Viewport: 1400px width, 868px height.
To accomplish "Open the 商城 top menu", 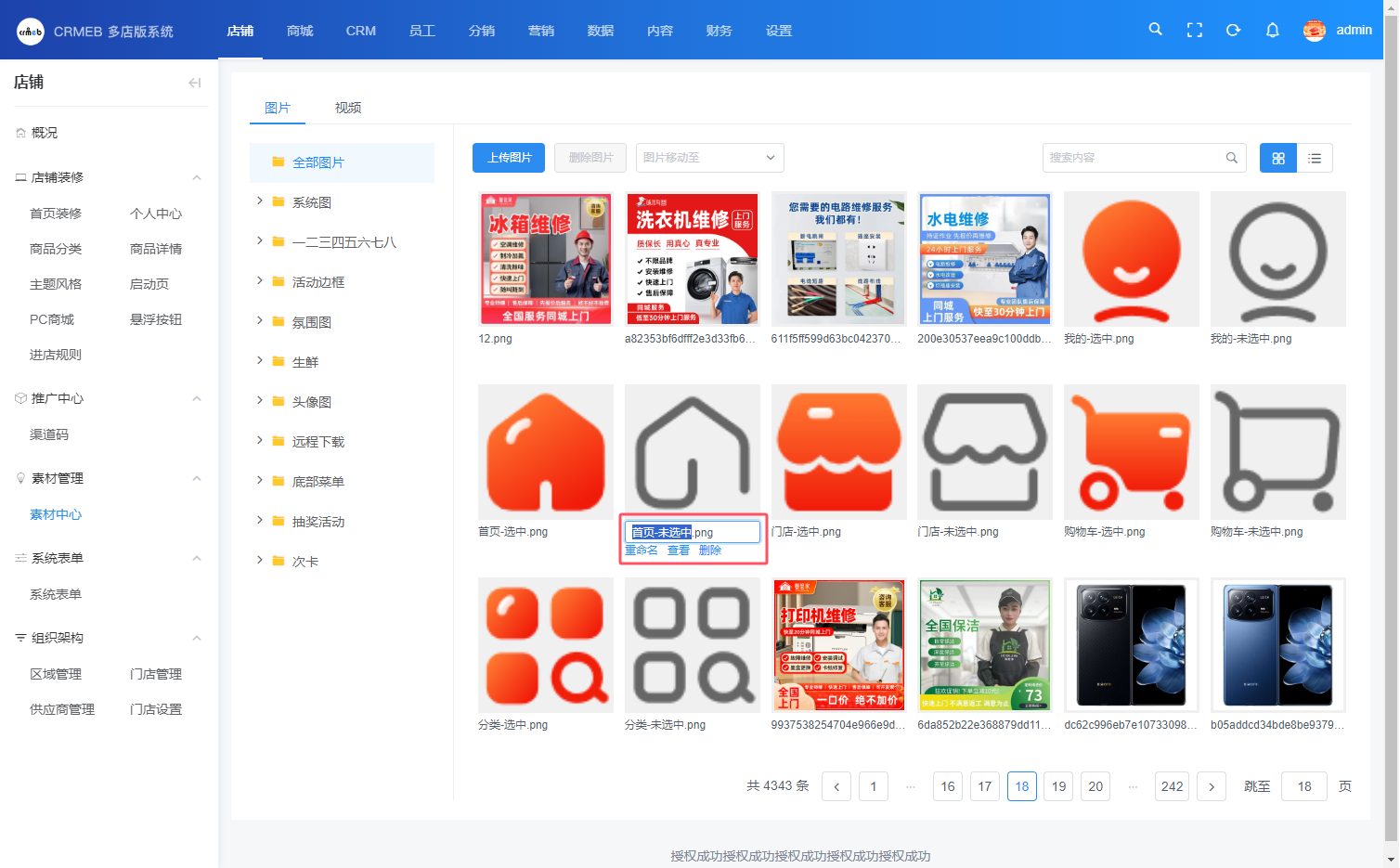I will [x=300, y=31].
